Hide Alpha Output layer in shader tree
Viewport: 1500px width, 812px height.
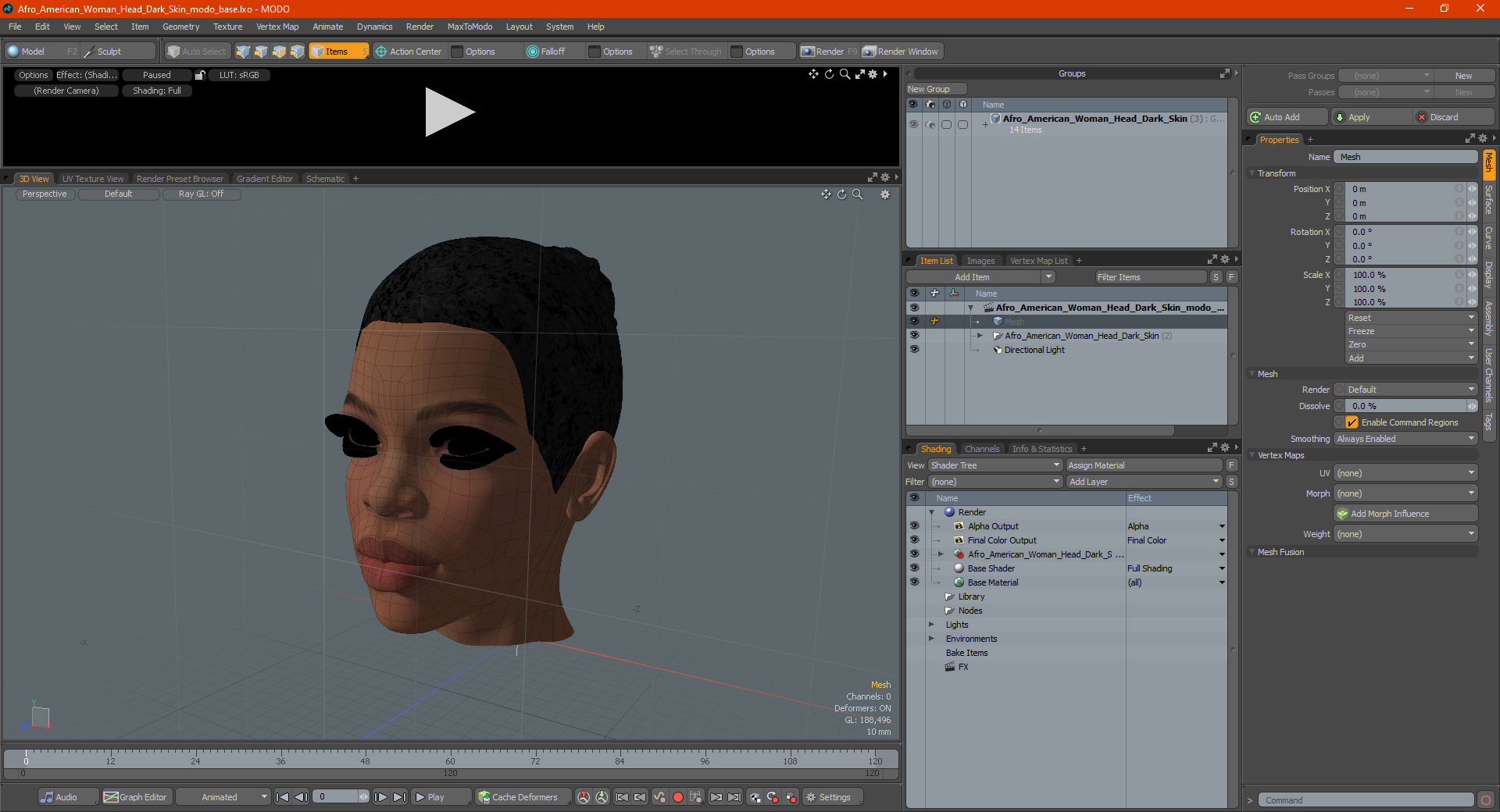click(914, 526)
